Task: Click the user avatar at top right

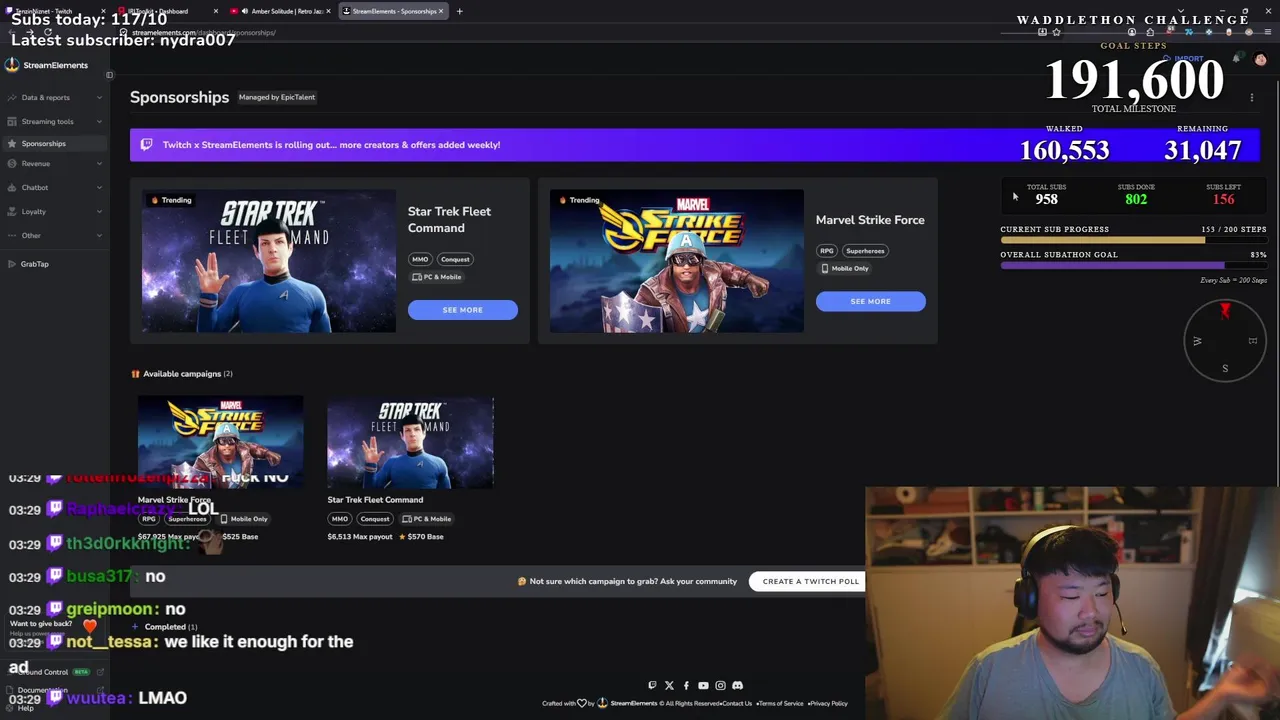Action: coord(1260,60)
